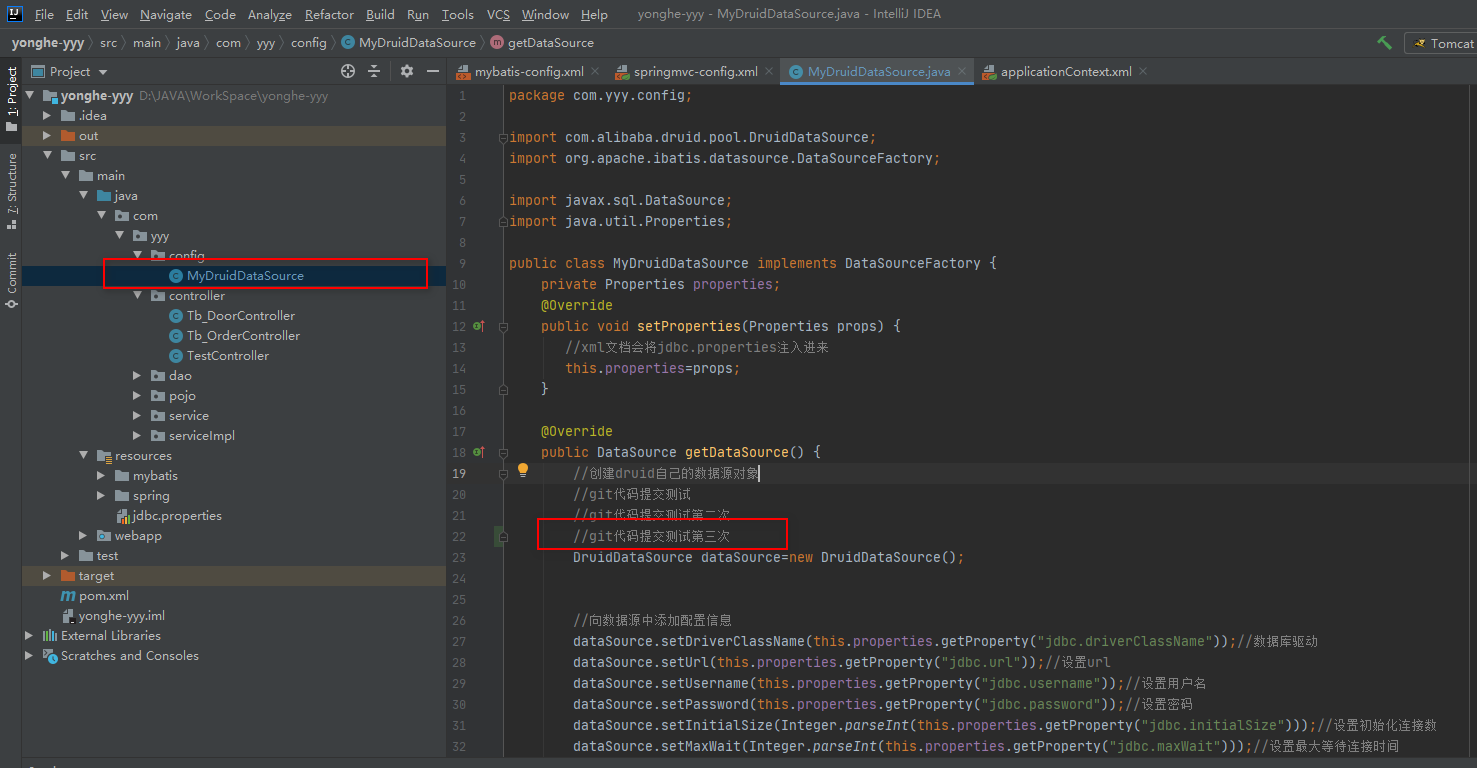Open the Edit menu
The width and height of the screenshot is (1477, 768).
pyautogui.click(x=77, y=15)
